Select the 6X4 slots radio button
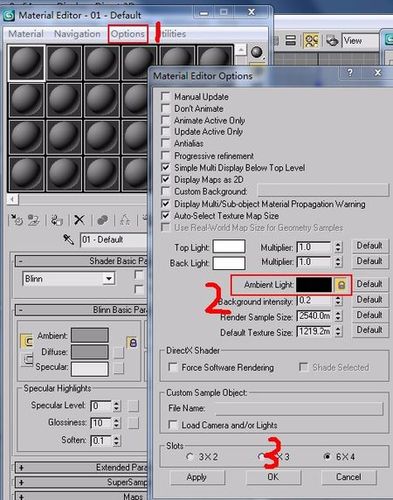 pos(327,456)
